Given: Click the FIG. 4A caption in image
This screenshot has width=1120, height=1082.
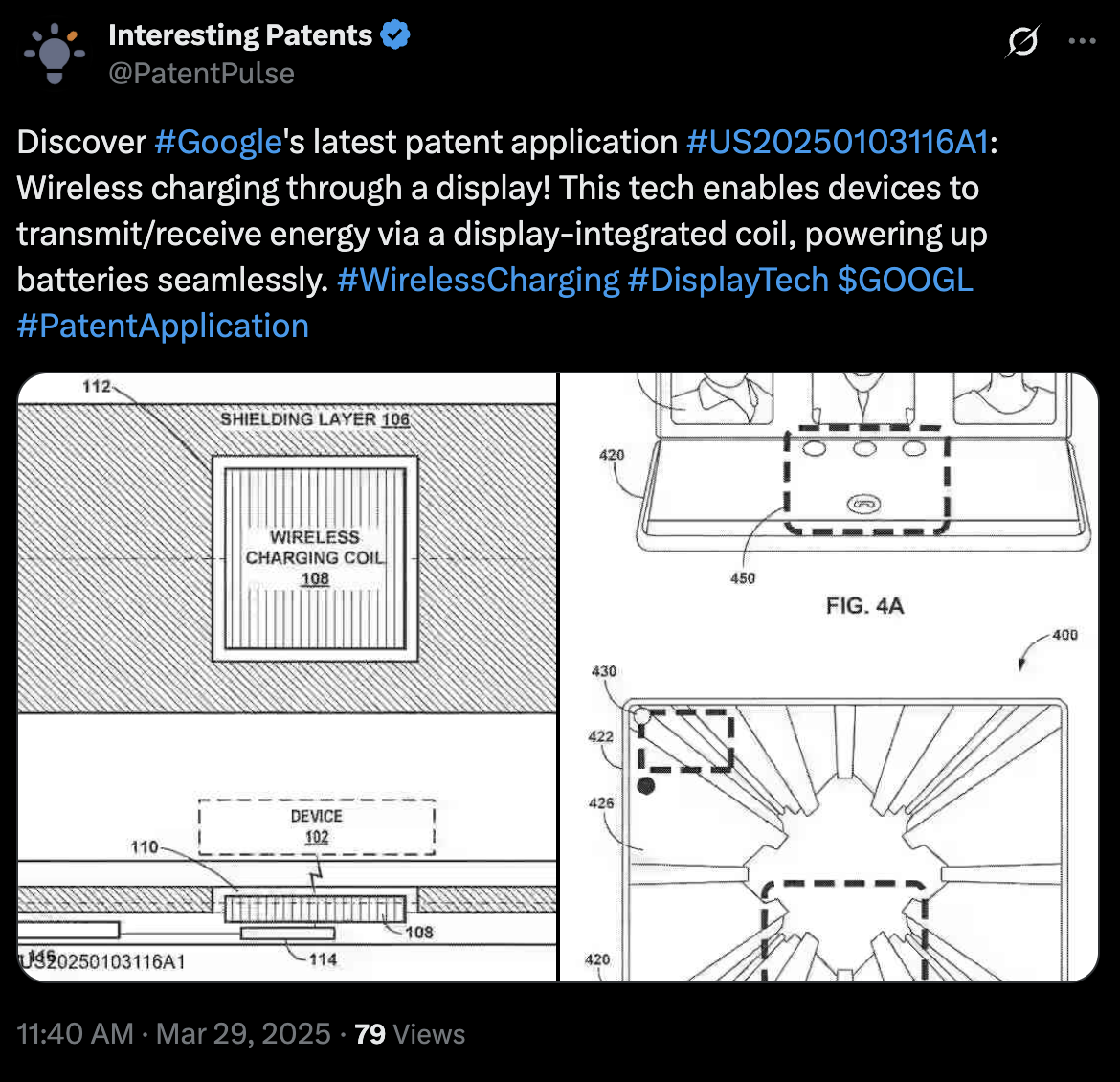Looking at the screenshot, I should point(865,606).
